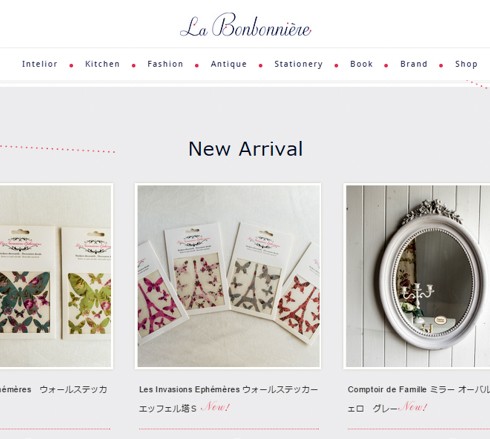Navigate to the Book section
Screen dimensions: 490x439
(x=361, y=64)
